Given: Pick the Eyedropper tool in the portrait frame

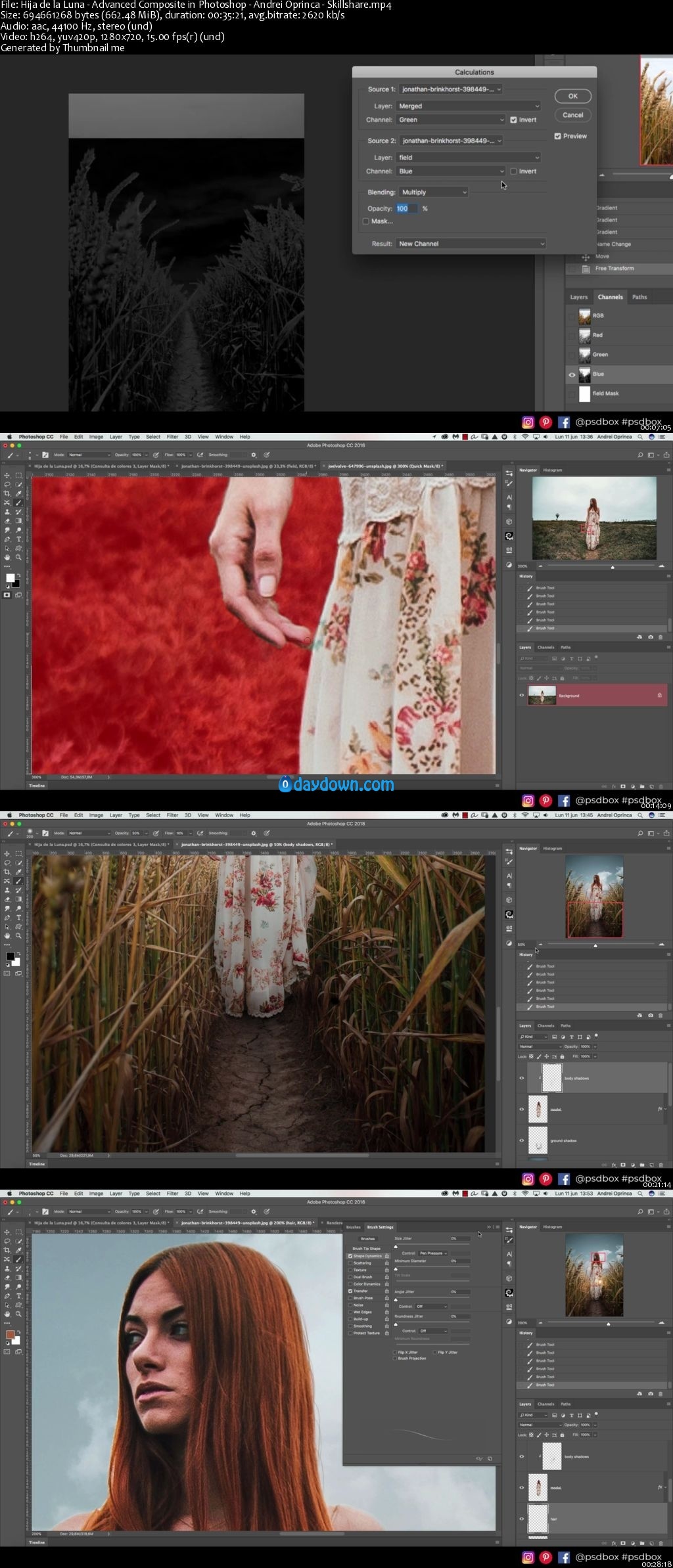Looking at the screenshot, I should 18,1250.
